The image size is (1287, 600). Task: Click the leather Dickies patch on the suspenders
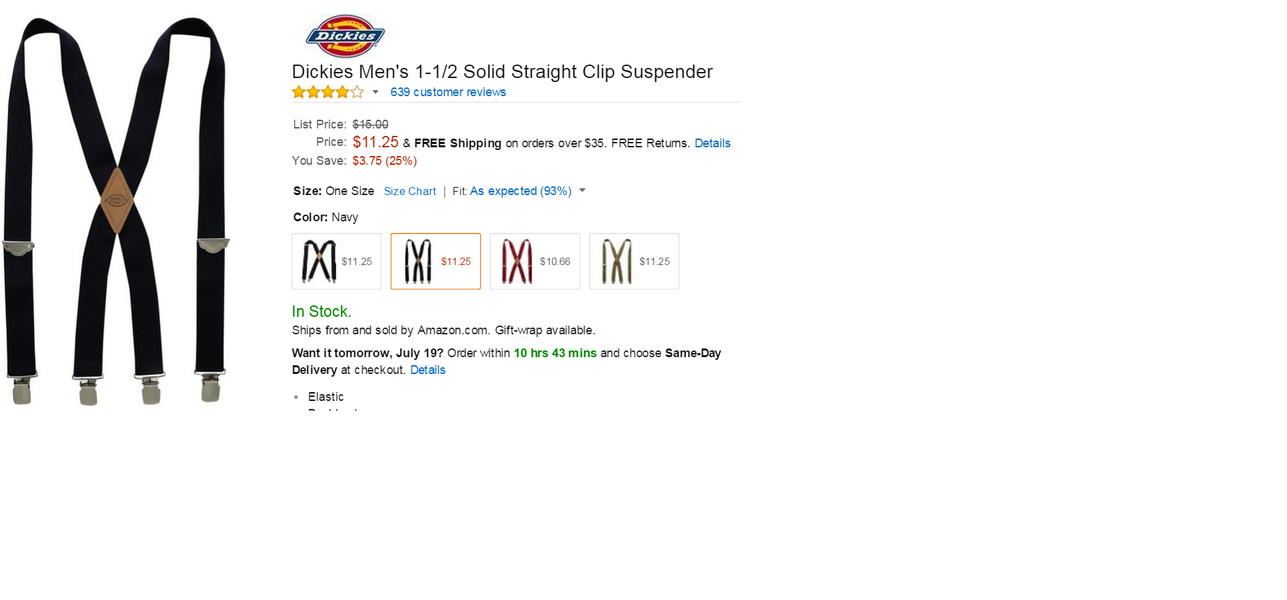click(117, 200)
